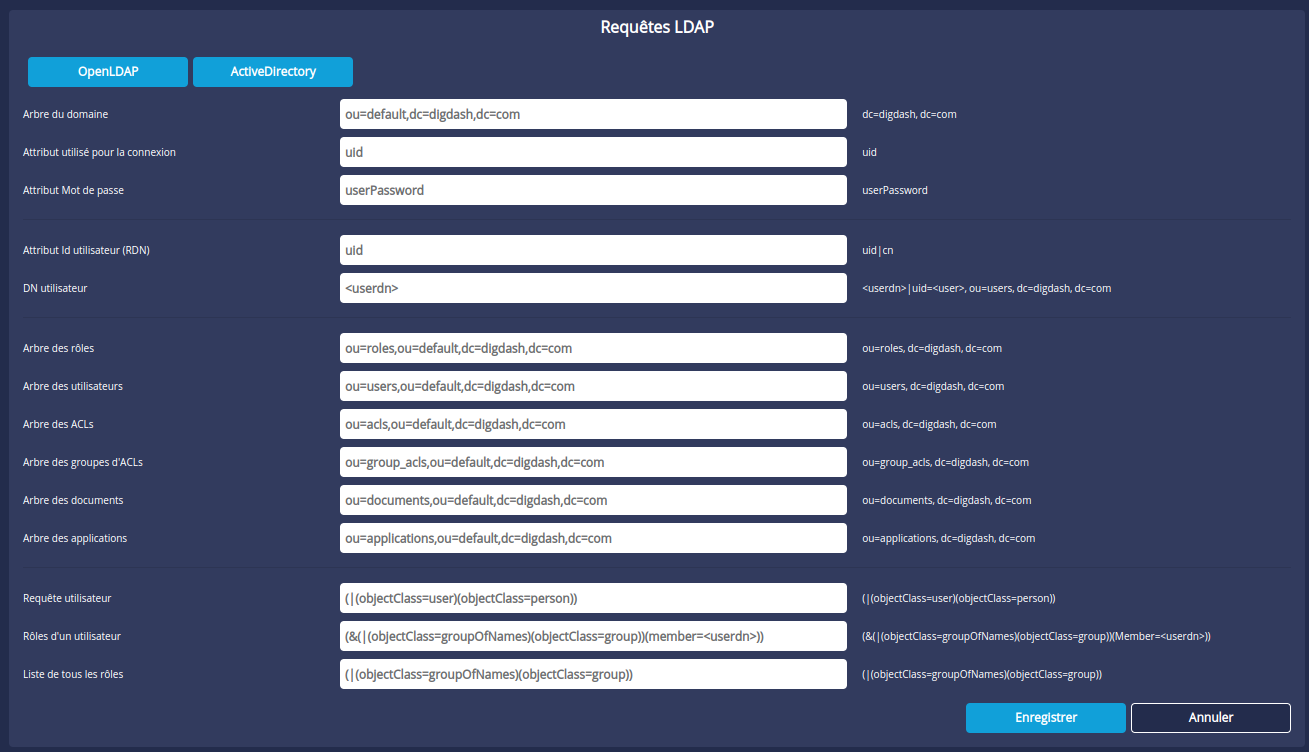Click the Arbre des utilisateurs input
The height and width of the screenshot is (752, 1309).
coord(593,385)
